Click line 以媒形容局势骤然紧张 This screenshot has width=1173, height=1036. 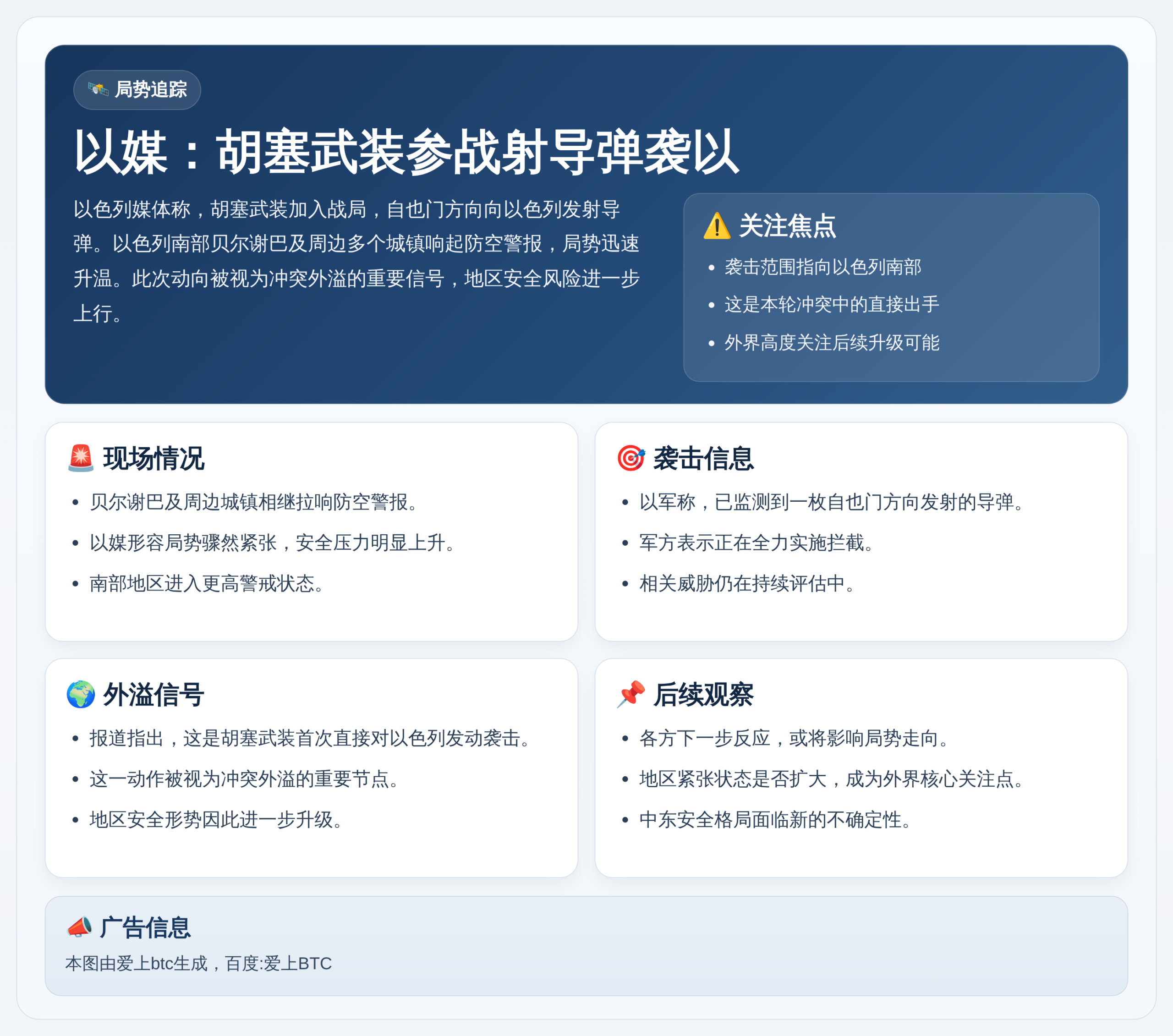tap(183, 543)
